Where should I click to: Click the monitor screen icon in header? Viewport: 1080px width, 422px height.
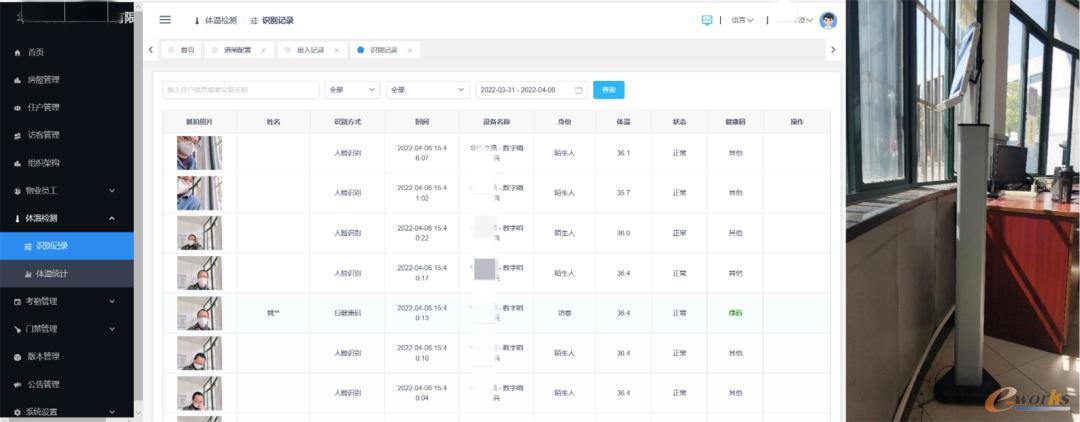(x=707, y=20)
